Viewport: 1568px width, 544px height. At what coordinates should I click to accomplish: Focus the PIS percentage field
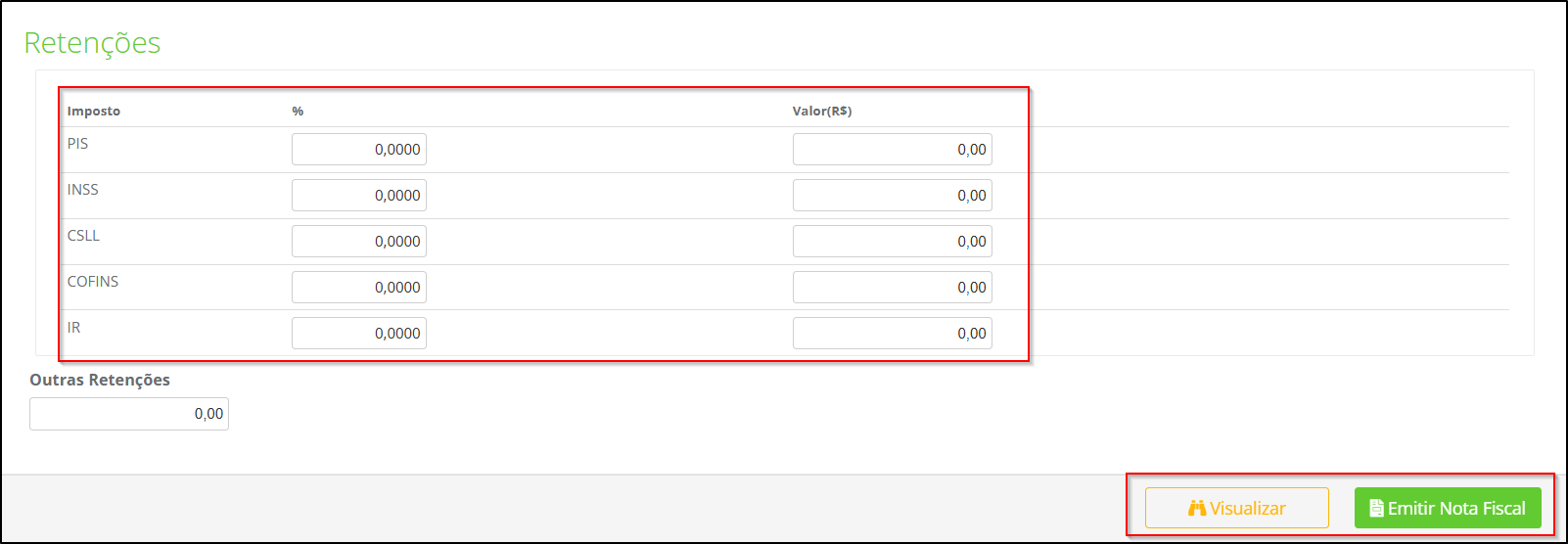tap(359, 150)
